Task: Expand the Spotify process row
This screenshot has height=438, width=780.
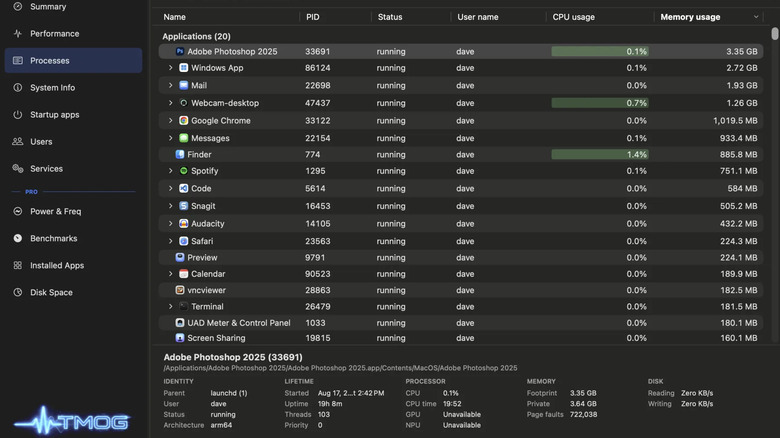Action: pyautogui.click(x=170, y=171)
